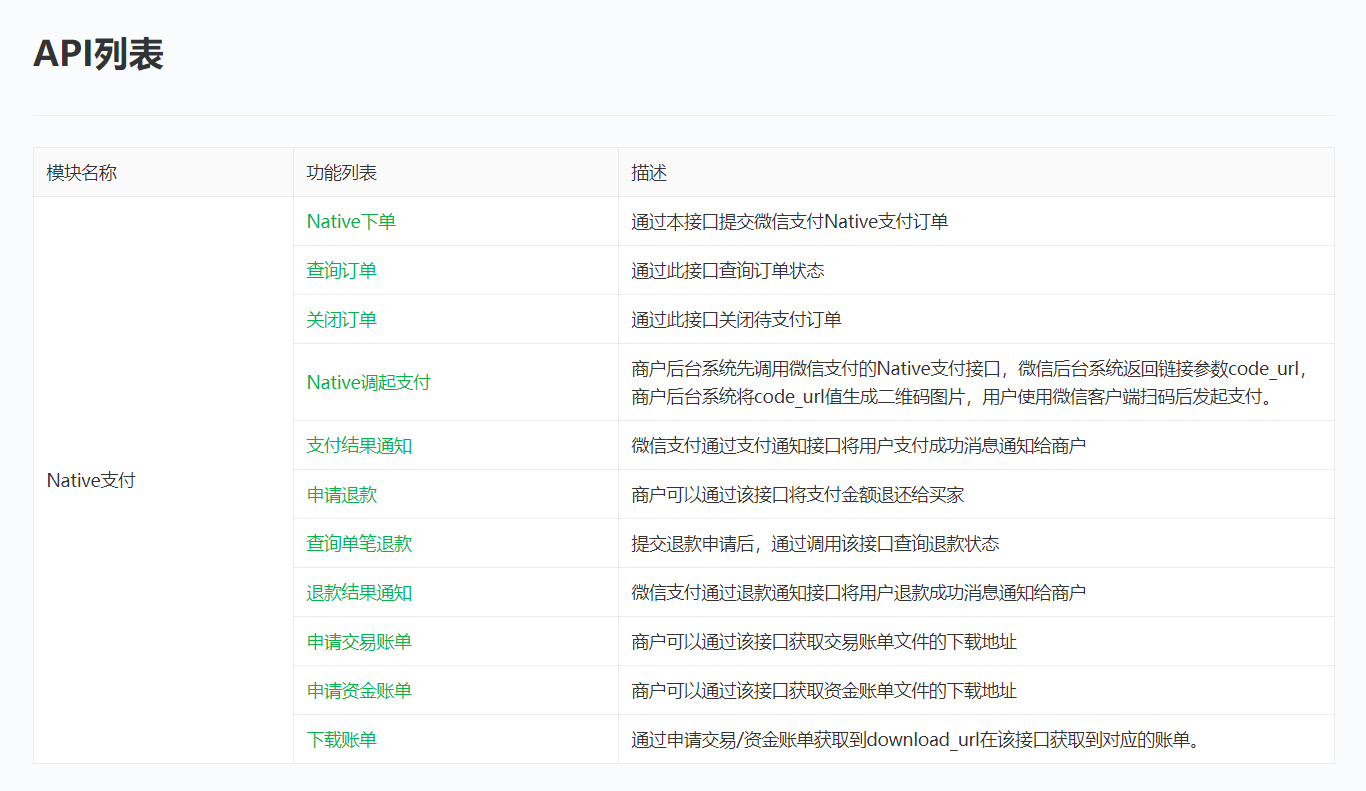Select the API列表 page heading

98,54
